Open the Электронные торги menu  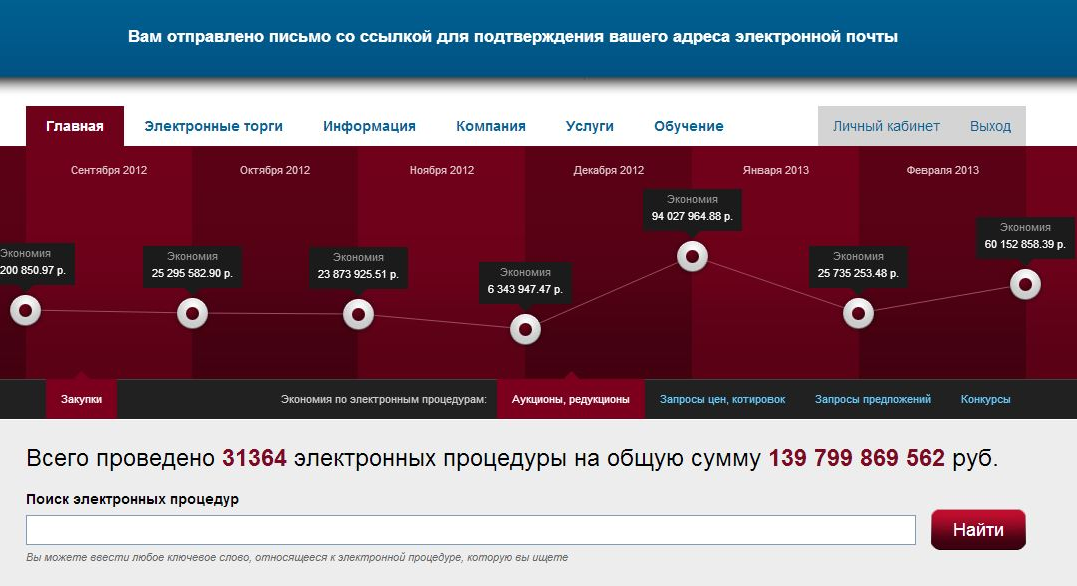214,126
